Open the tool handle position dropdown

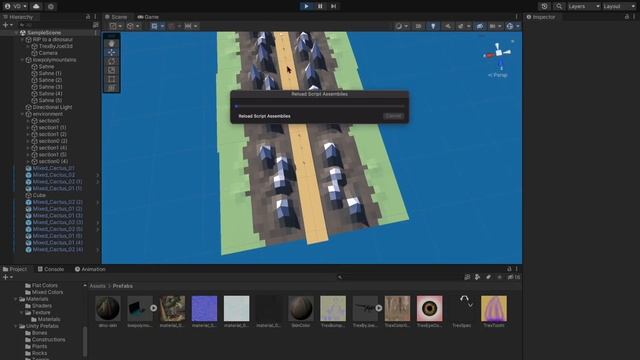(116, 26)
